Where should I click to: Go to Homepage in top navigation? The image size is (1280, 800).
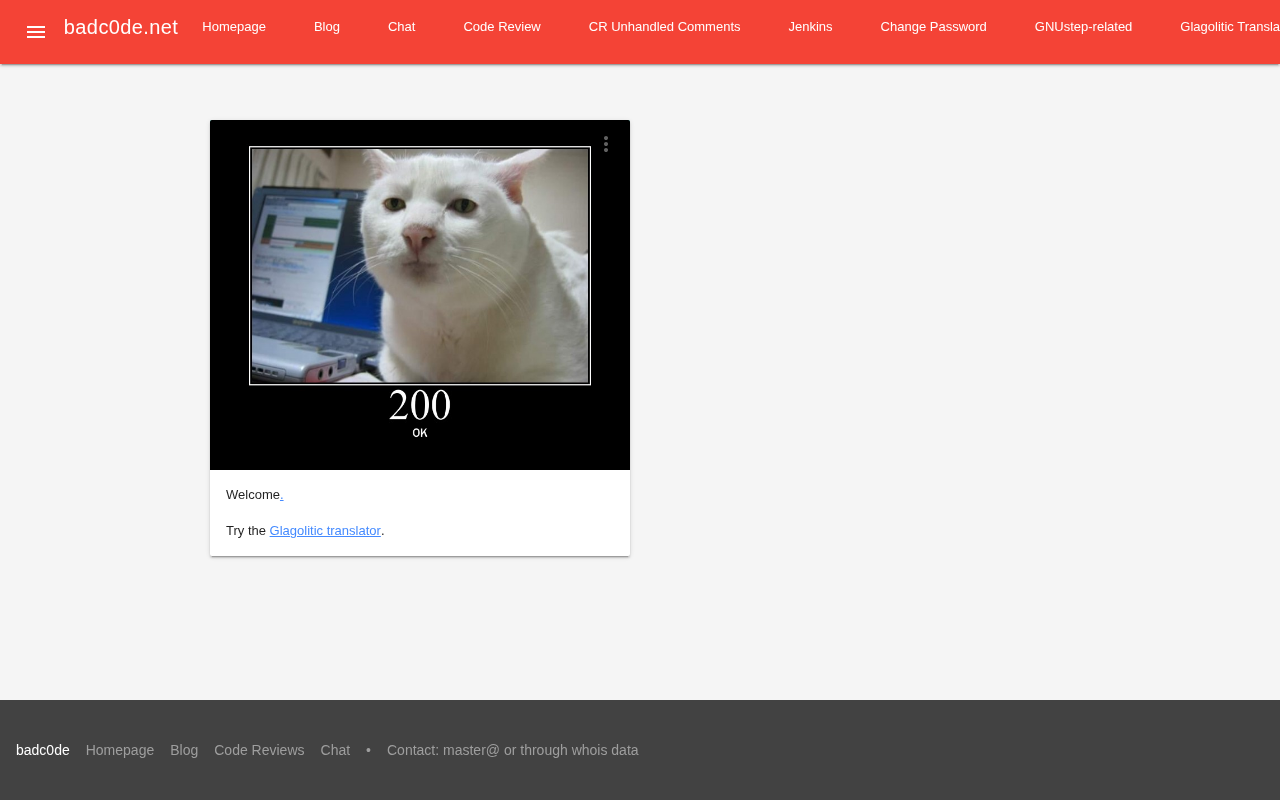[234, 27]
